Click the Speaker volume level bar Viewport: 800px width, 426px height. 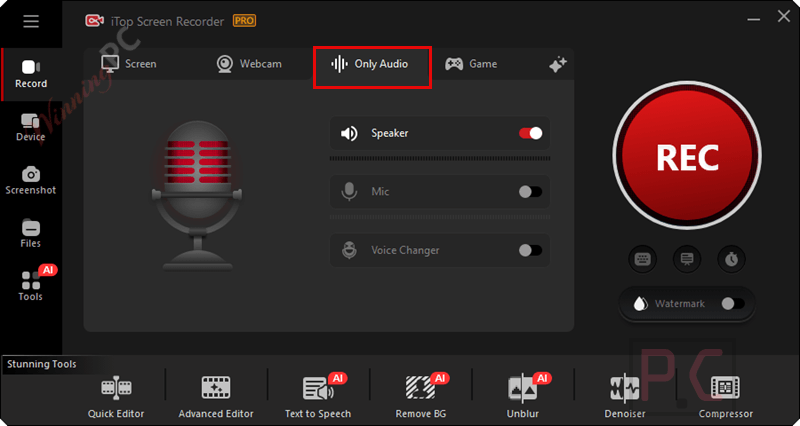click(x=440, y=159)
